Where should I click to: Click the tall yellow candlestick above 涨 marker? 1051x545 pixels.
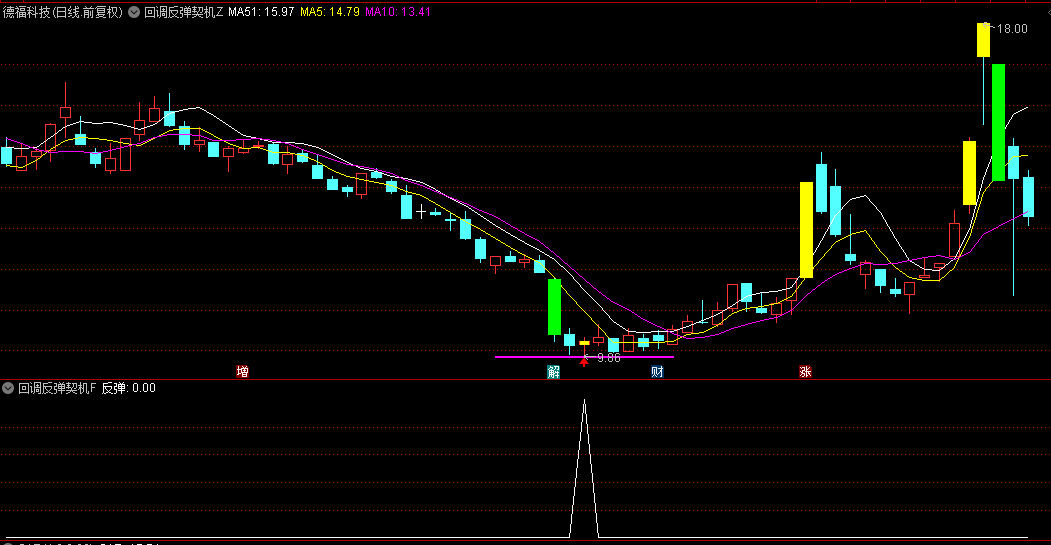coord(806,230)
